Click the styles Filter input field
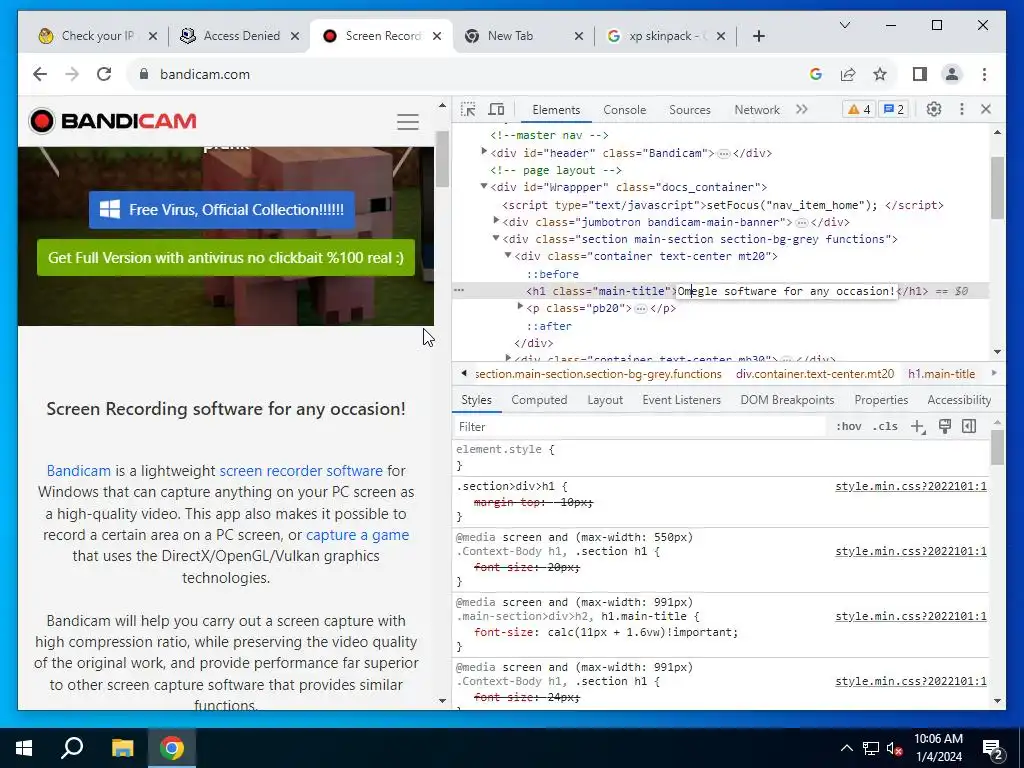 640,426
